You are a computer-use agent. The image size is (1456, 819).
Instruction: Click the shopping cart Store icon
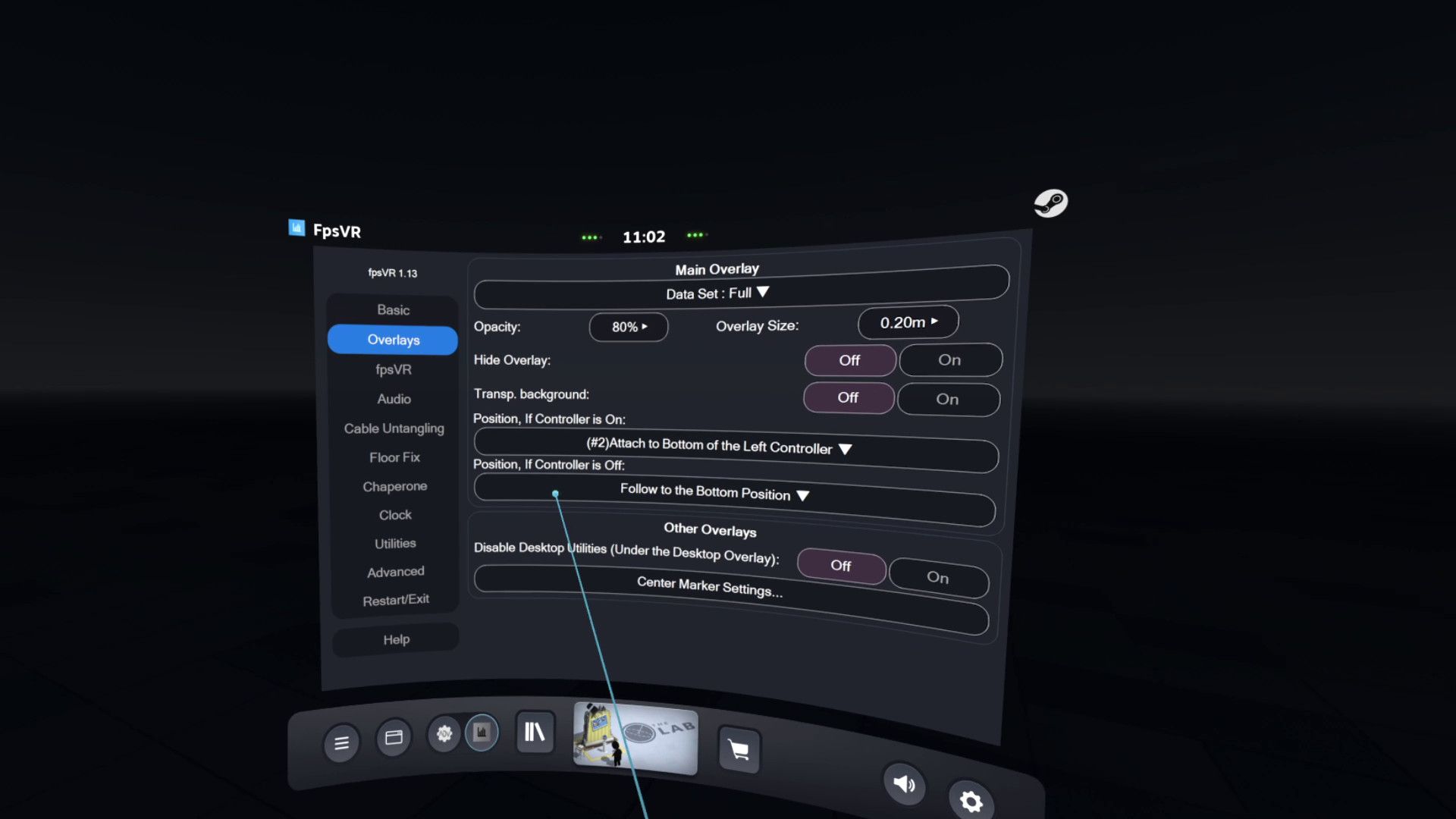pyautogui.click(x=739, y=750)
